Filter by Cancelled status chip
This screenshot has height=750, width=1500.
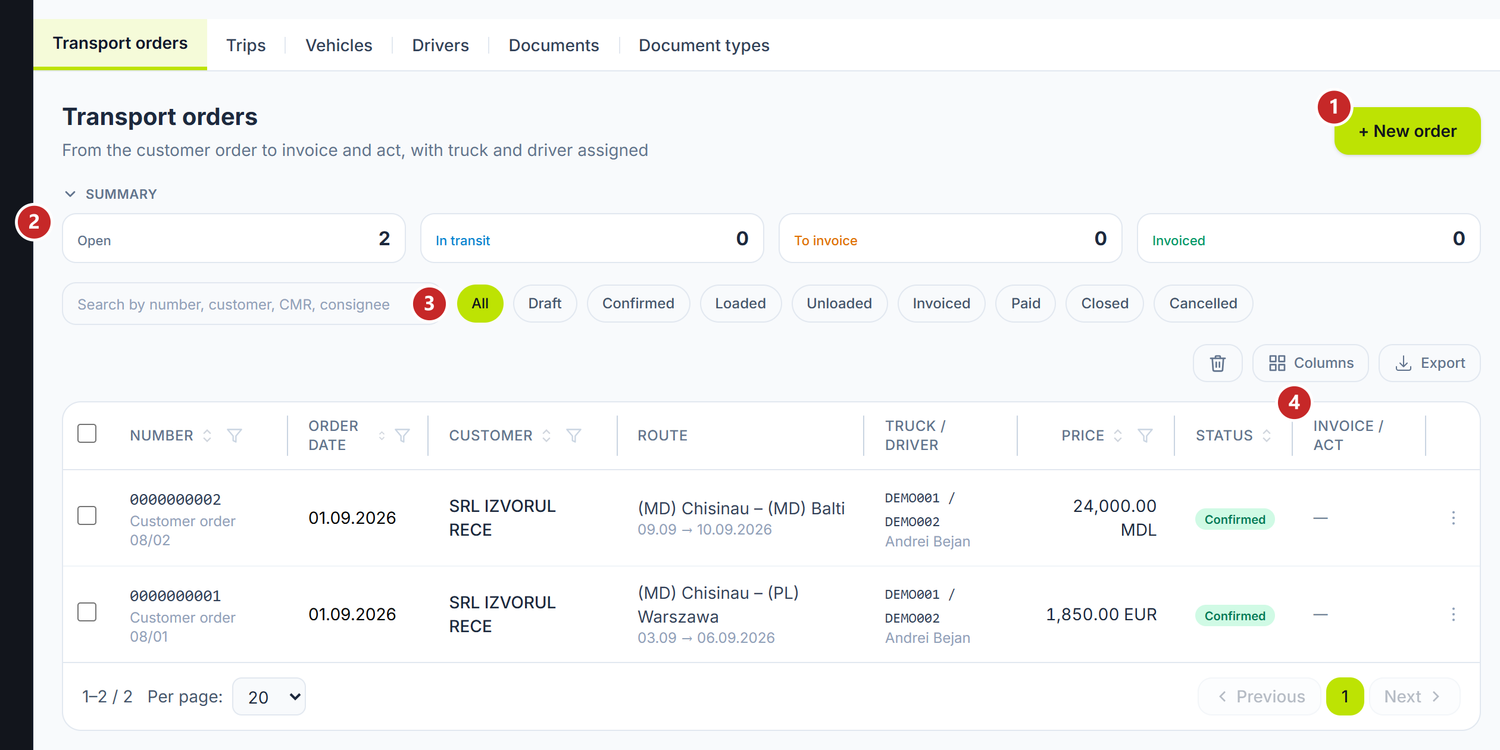pos(1203,303)
